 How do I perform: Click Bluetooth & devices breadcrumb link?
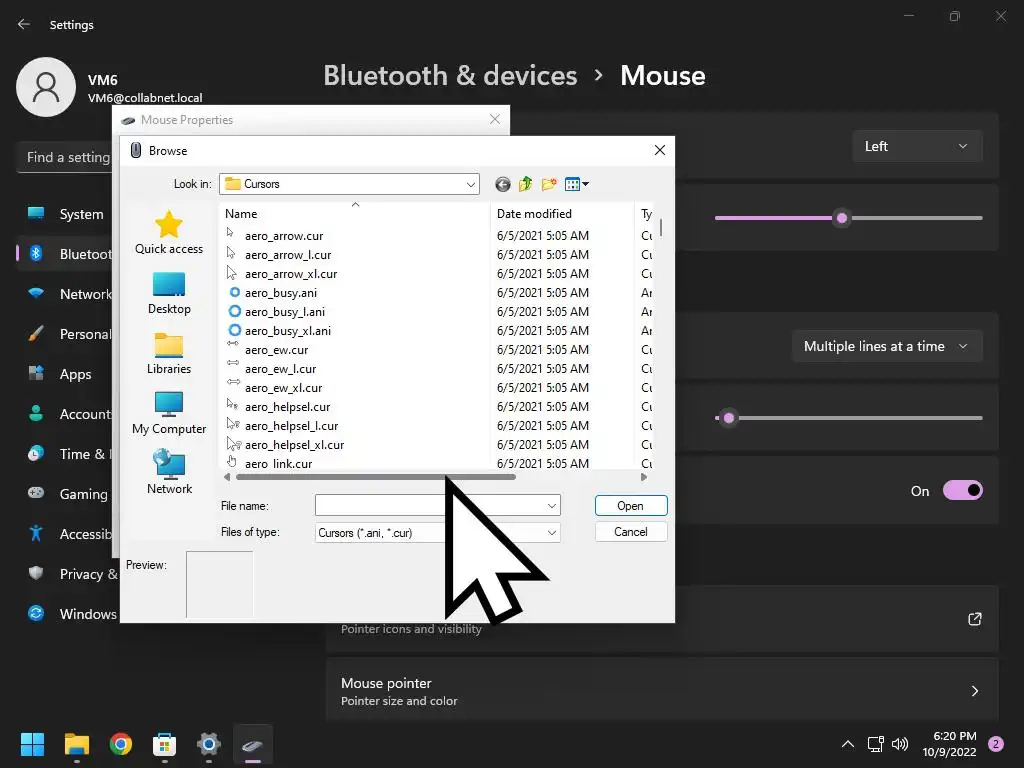pyautogui.click(x=450, y=76)
